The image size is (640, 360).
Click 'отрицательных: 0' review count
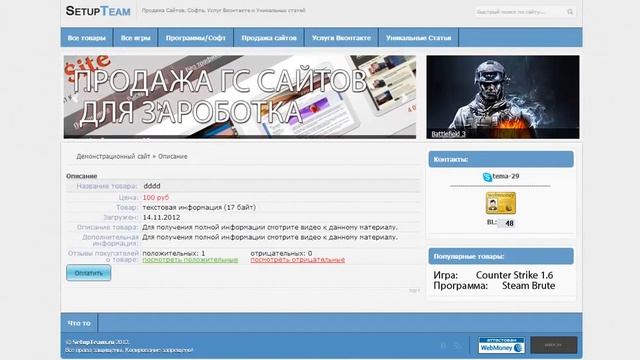pyautogui.click(x=281, y=253)
